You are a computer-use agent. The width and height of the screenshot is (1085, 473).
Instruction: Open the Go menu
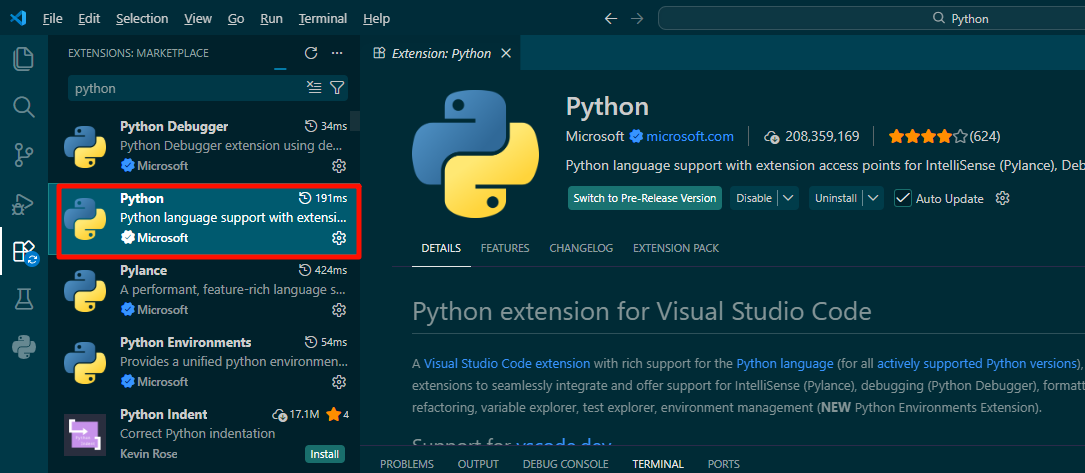(x=236, y=19)
